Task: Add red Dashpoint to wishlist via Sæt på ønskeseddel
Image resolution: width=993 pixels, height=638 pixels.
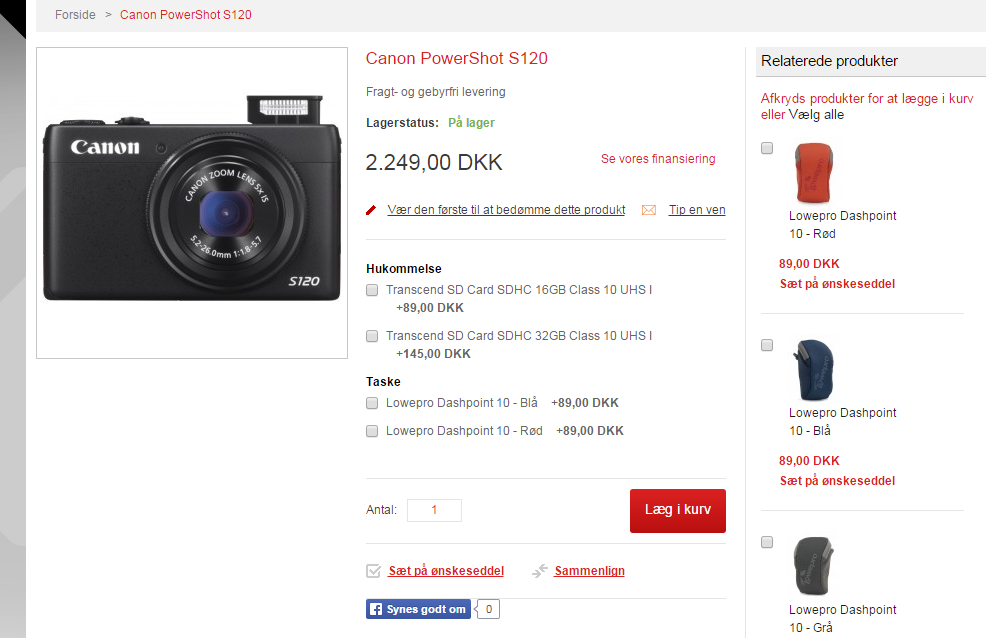Action: [837, 284]
